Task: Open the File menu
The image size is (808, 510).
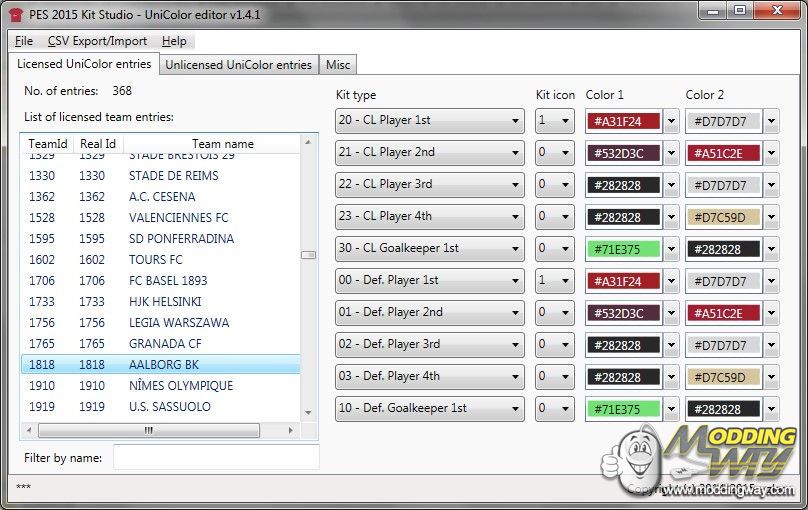Action: point(24,41)
